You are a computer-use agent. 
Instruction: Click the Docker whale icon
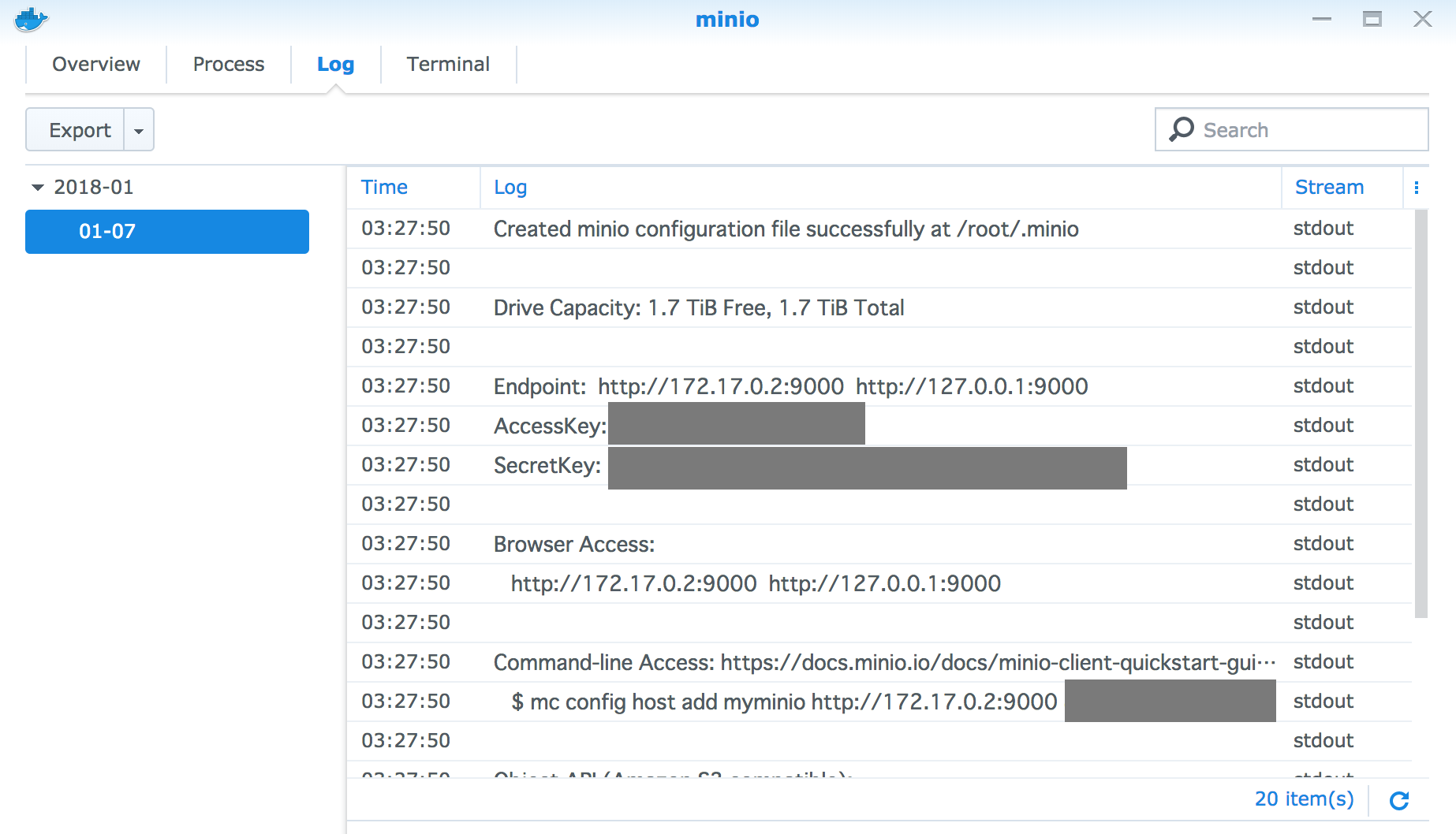tap(31, 19)
